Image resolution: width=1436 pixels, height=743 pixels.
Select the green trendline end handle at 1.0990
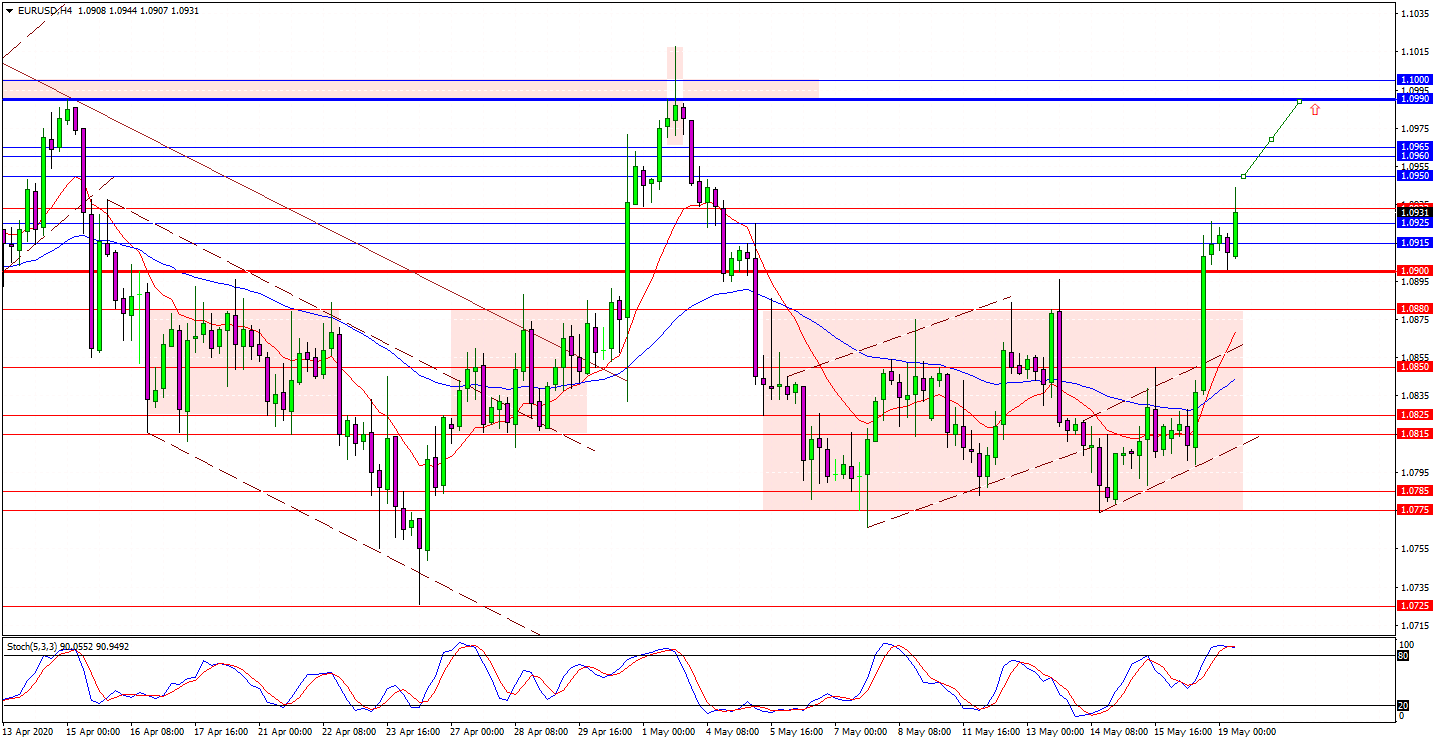click(1299, 101)
